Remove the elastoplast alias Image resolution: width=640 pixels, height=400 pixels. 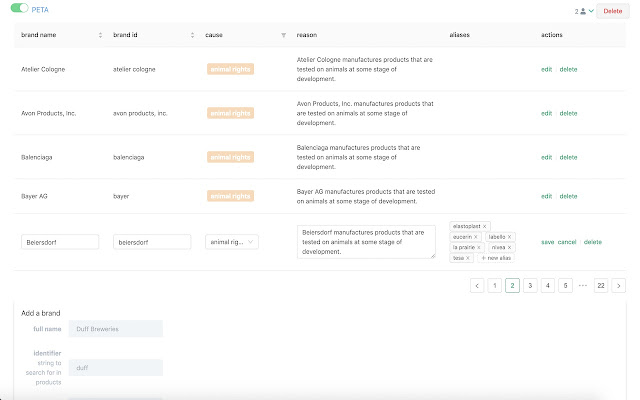(x=484, y=227)
